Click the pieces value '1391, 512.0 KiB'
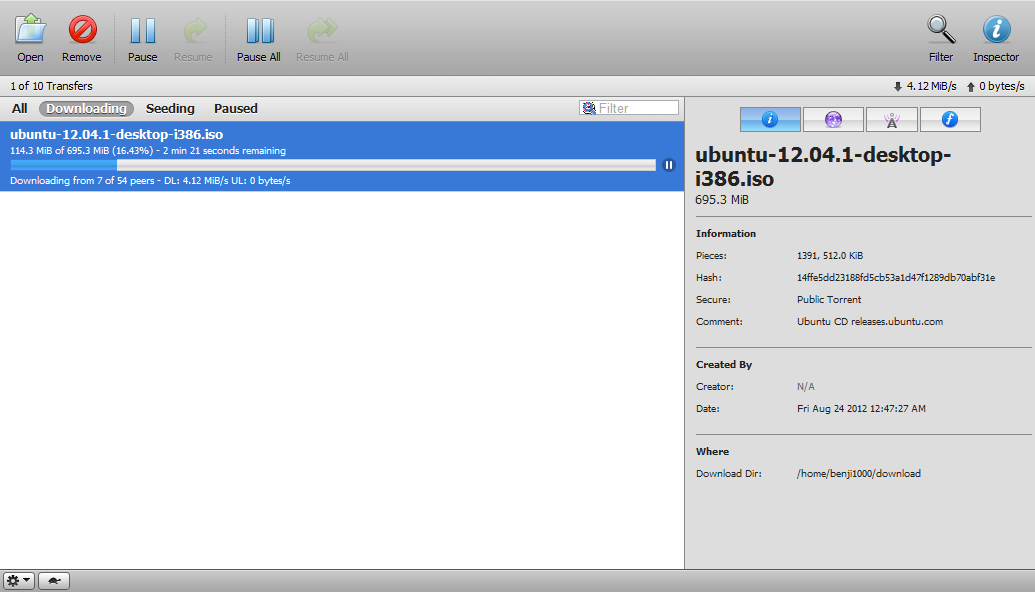The width and height of the screenshot is (1035, 592). click(x=830, y=256)
